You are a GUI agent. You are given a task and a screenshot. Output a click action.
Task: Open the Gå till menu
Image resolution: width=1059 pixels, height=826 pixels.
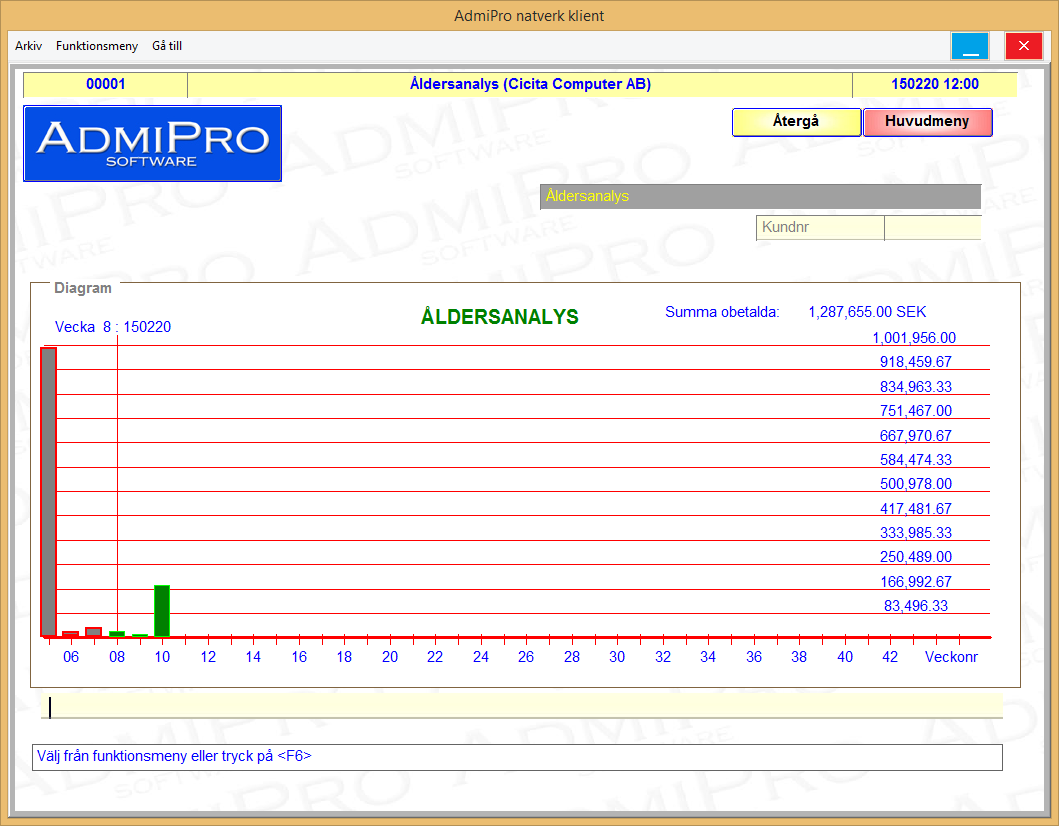coord(167,46)
